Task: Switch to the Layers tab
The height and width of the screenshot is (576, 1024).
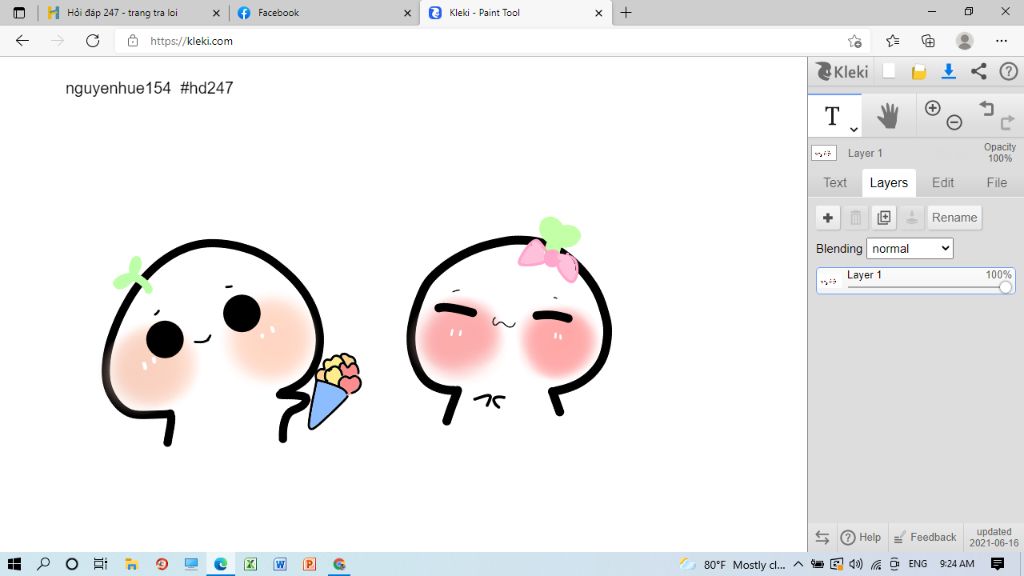Action: coord(888,183)
